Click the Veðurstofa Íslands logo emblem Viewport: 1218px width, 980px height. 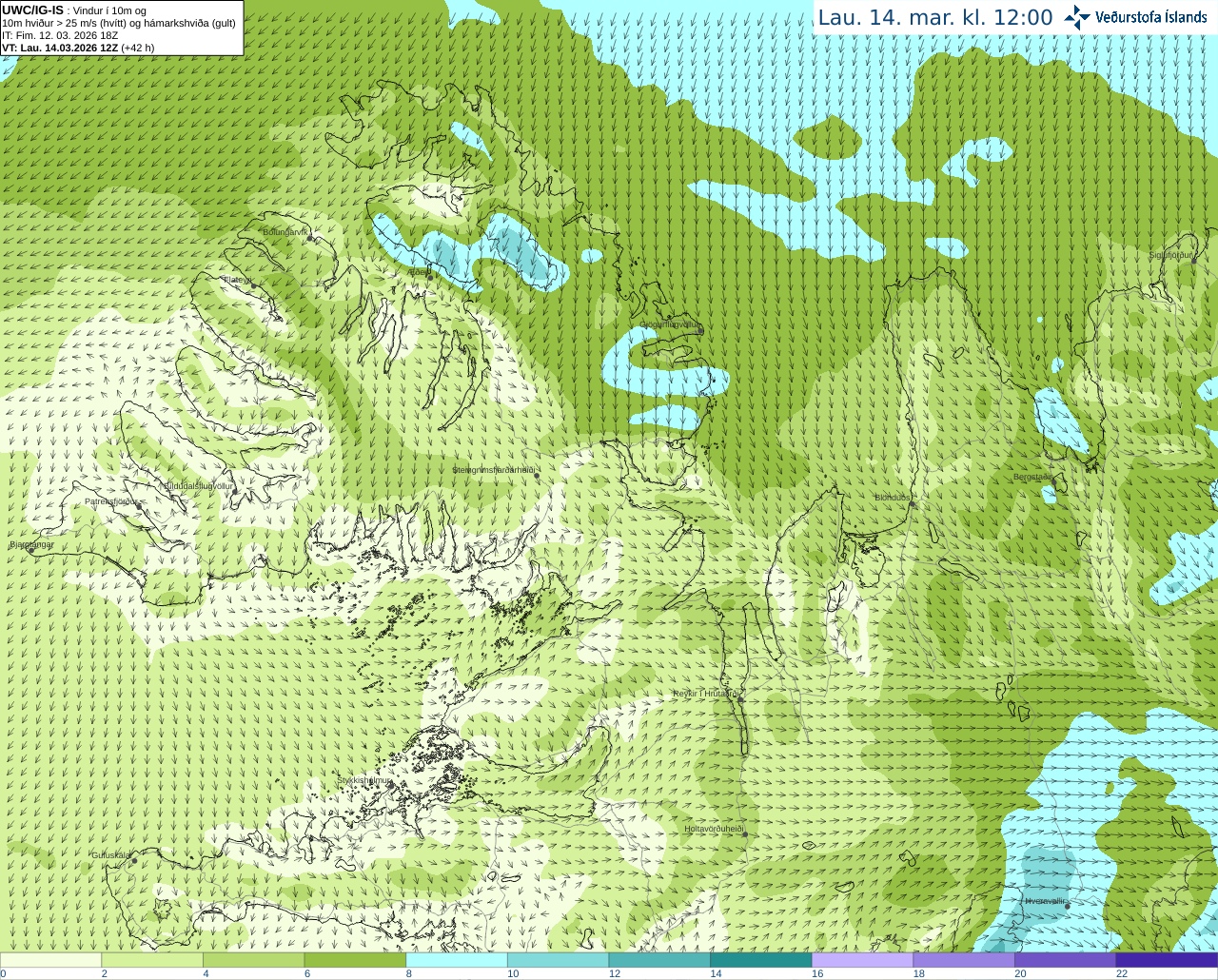pos(1077,17)
